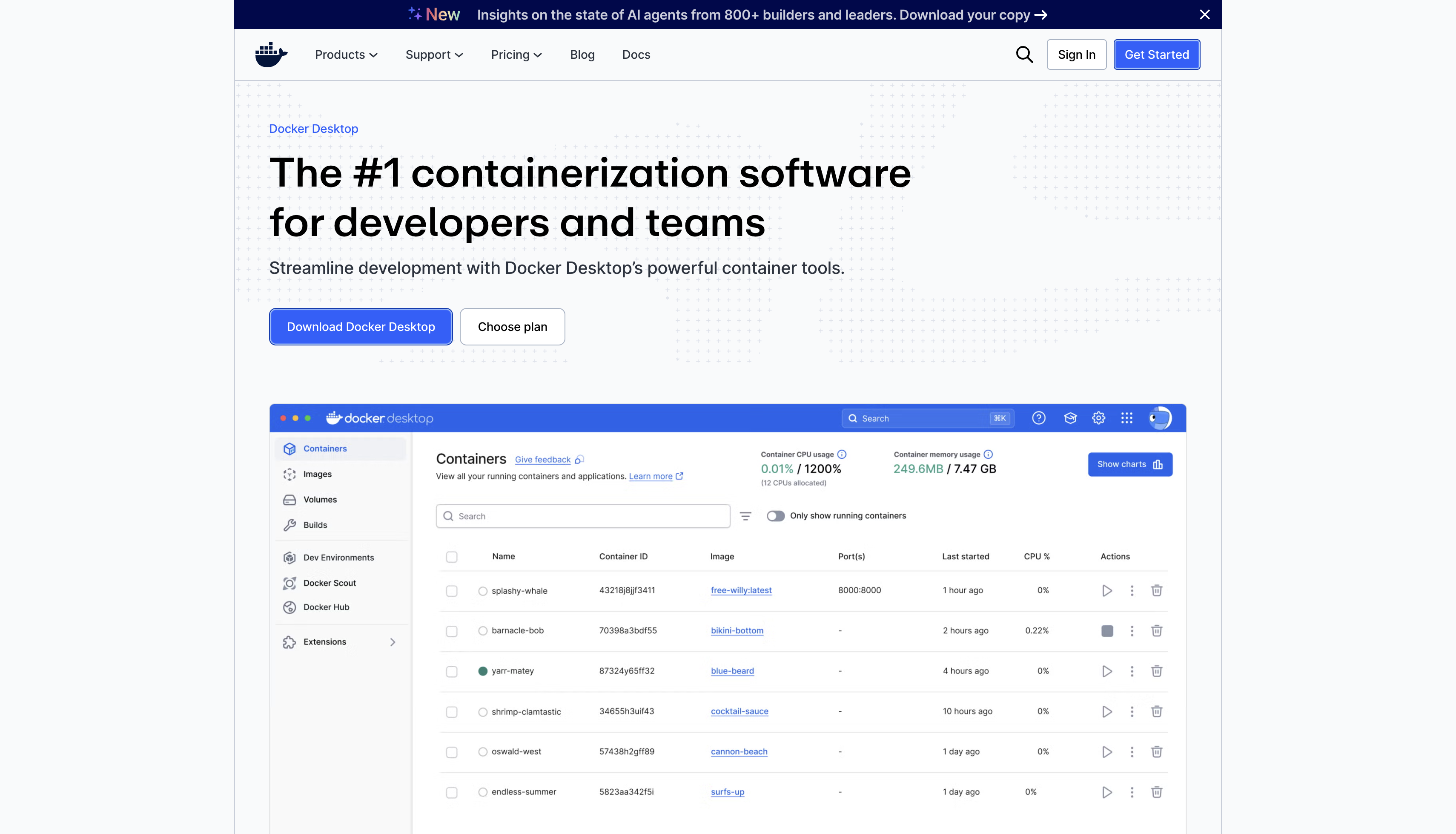Open settings gear in Docker Desktop
1456x834 pixels.
pyautogui.click(x=1098, y=418)
